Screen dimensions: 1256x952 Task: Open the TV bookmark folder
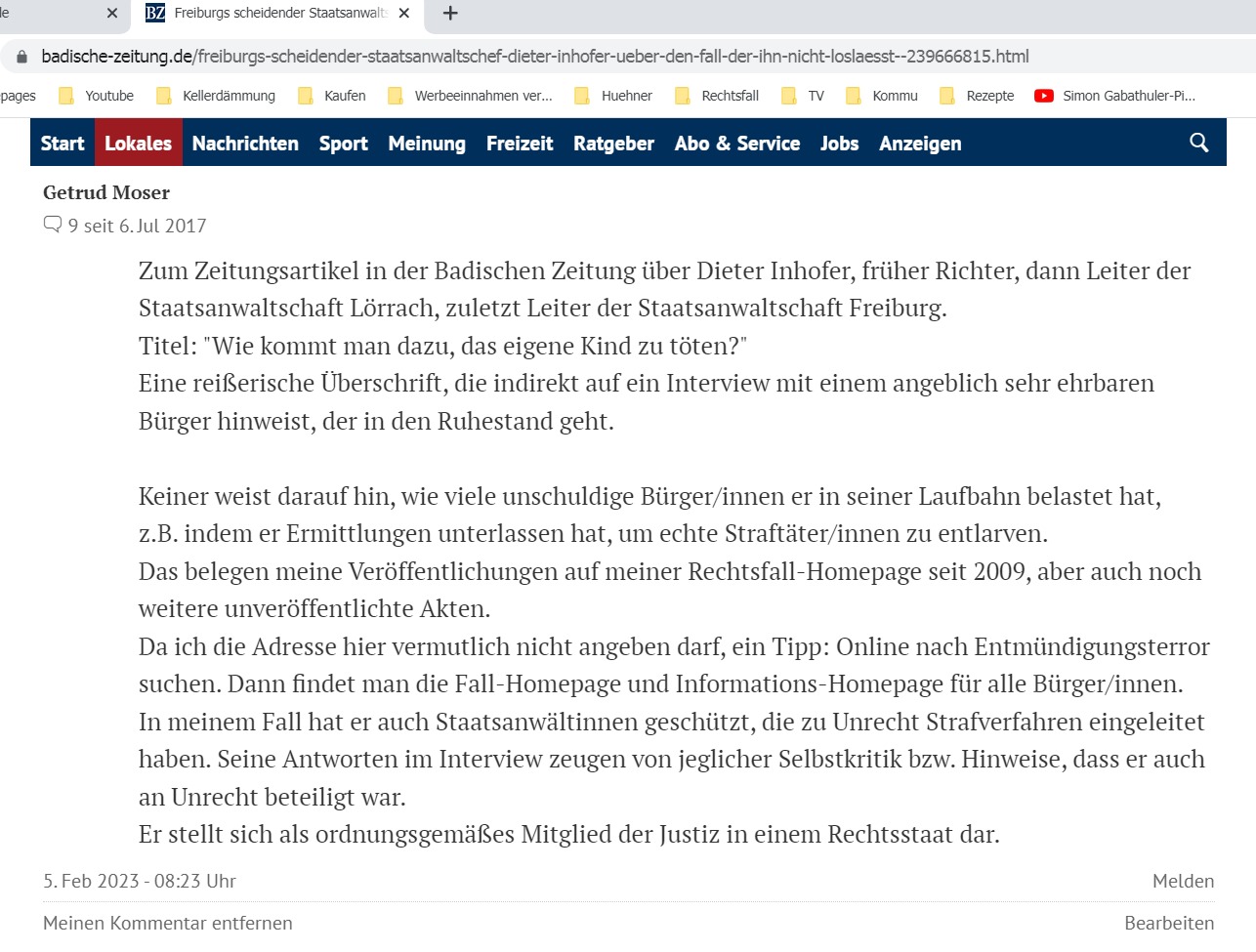click(803, 96)
